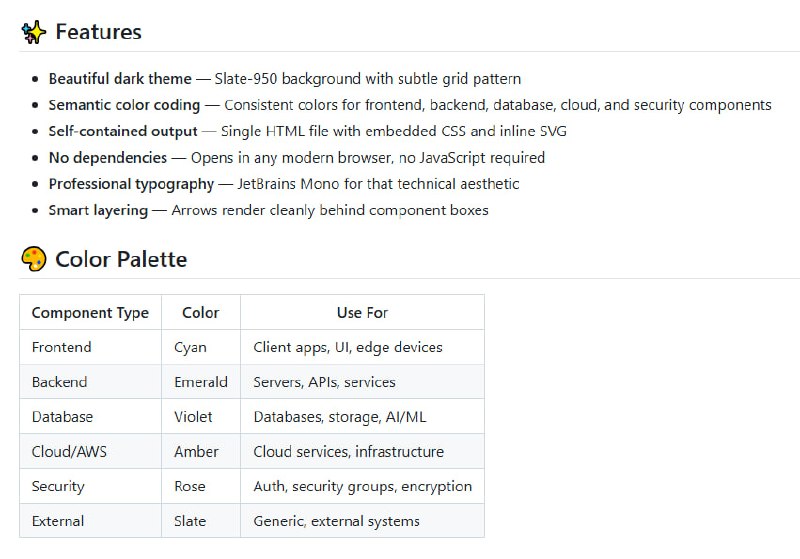Select the Violet color cell

tap(193, 417)
